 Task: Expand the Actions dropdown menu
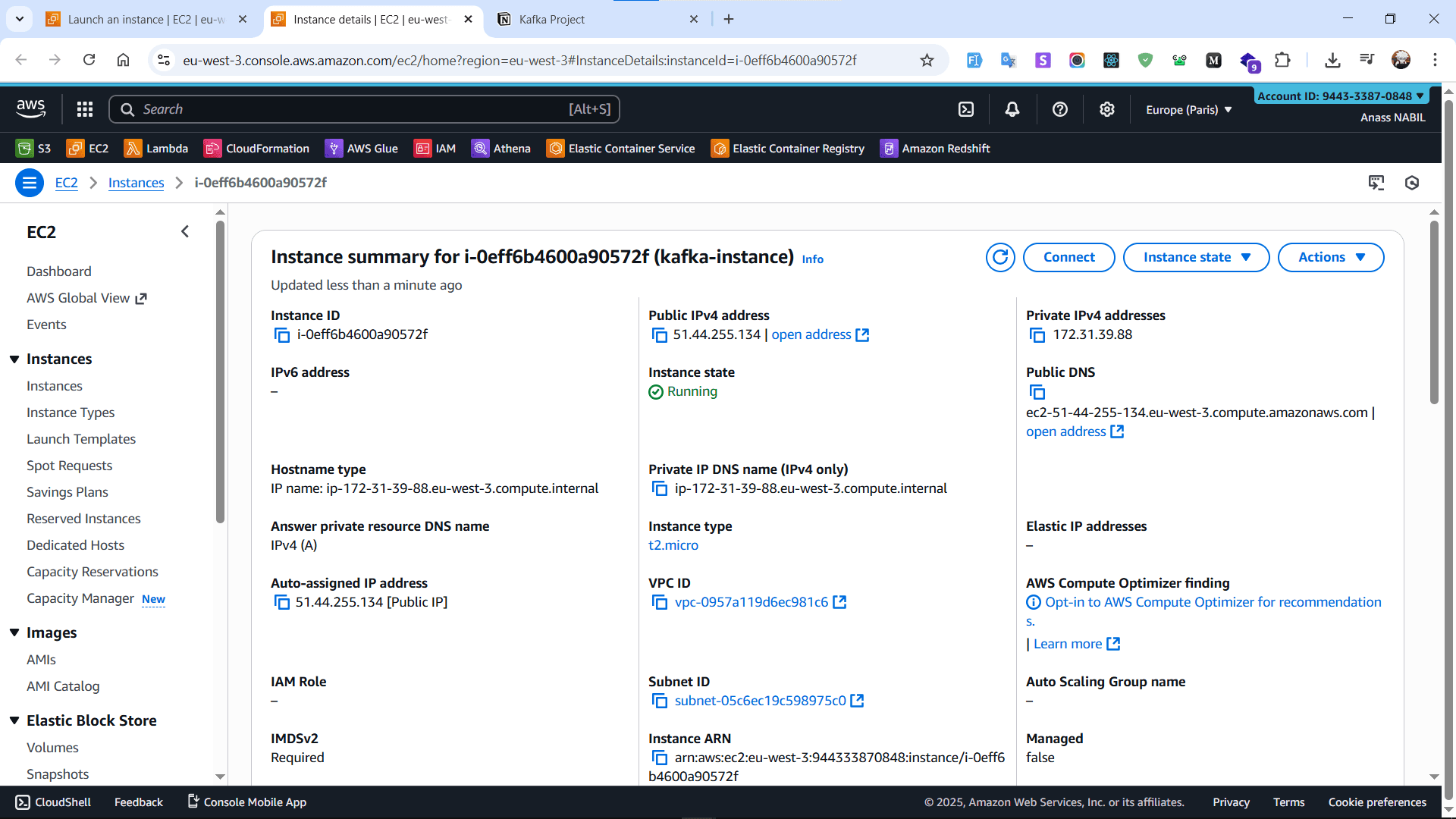1330,257
